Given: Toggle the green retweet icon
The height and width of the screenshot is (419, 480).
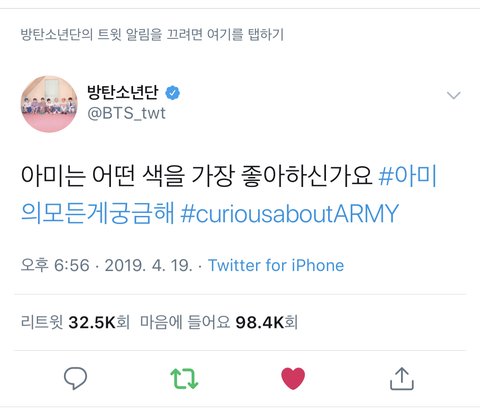Looking at the screenshot, I should [x=184, y=379].
